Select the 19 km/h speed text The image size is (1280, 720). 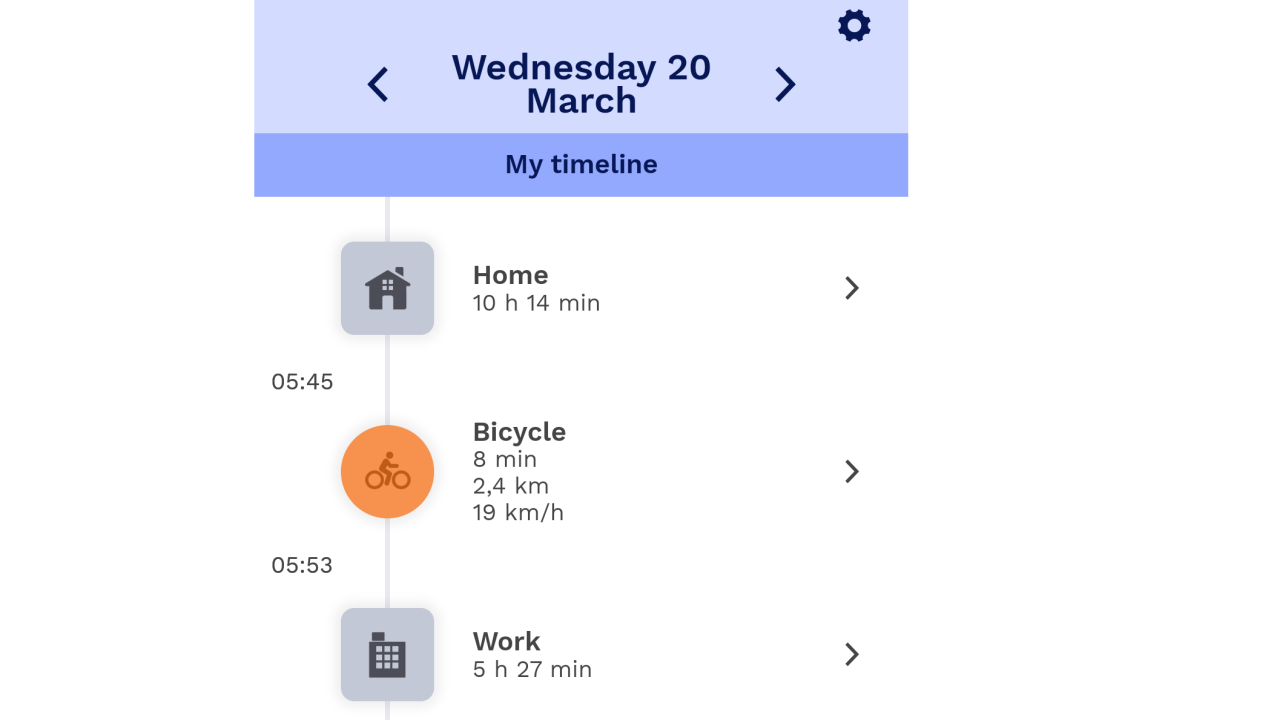click(x=518, y=513)
